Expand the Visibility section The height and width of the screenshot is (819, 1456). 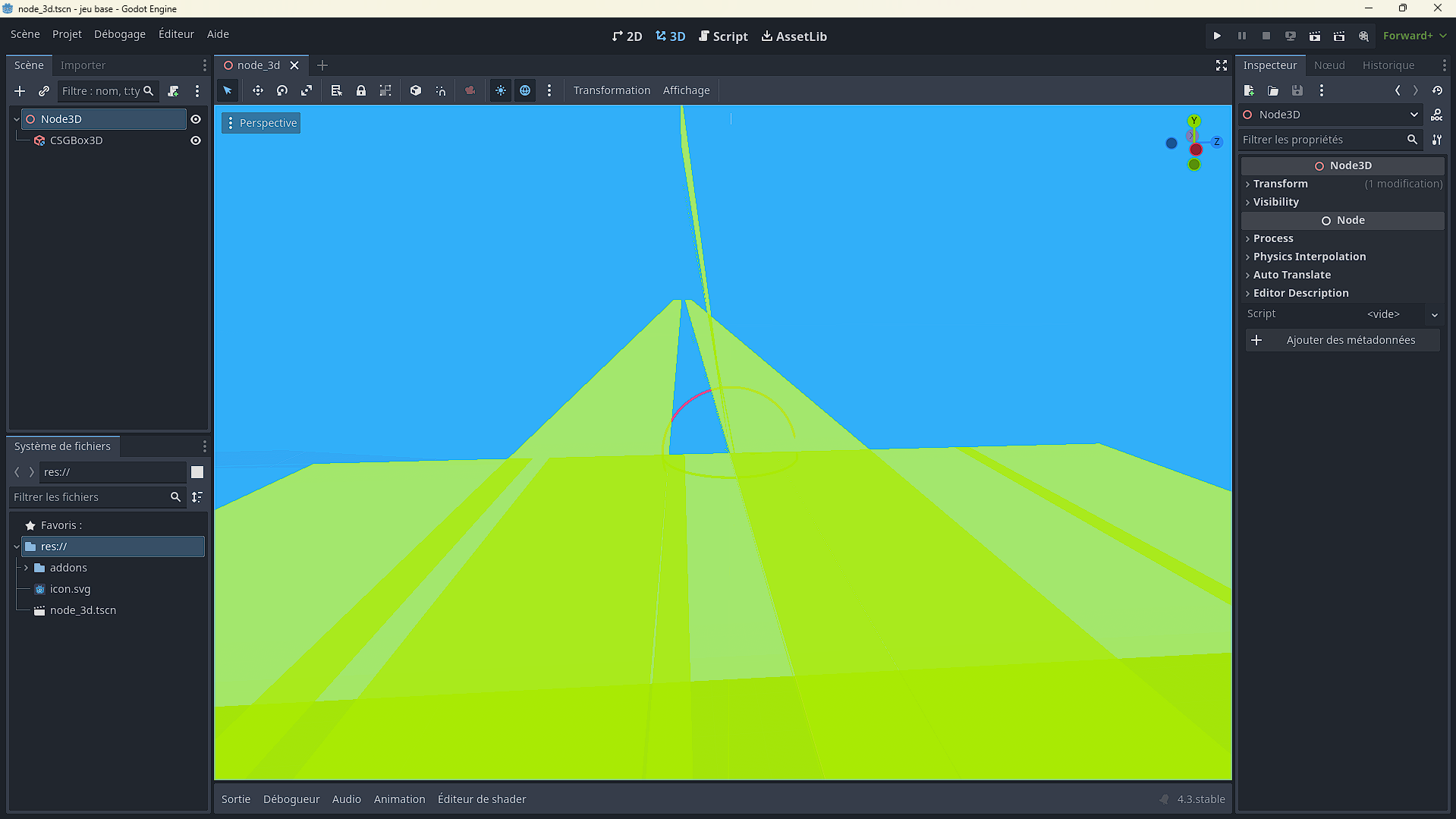coord(1343,202)
